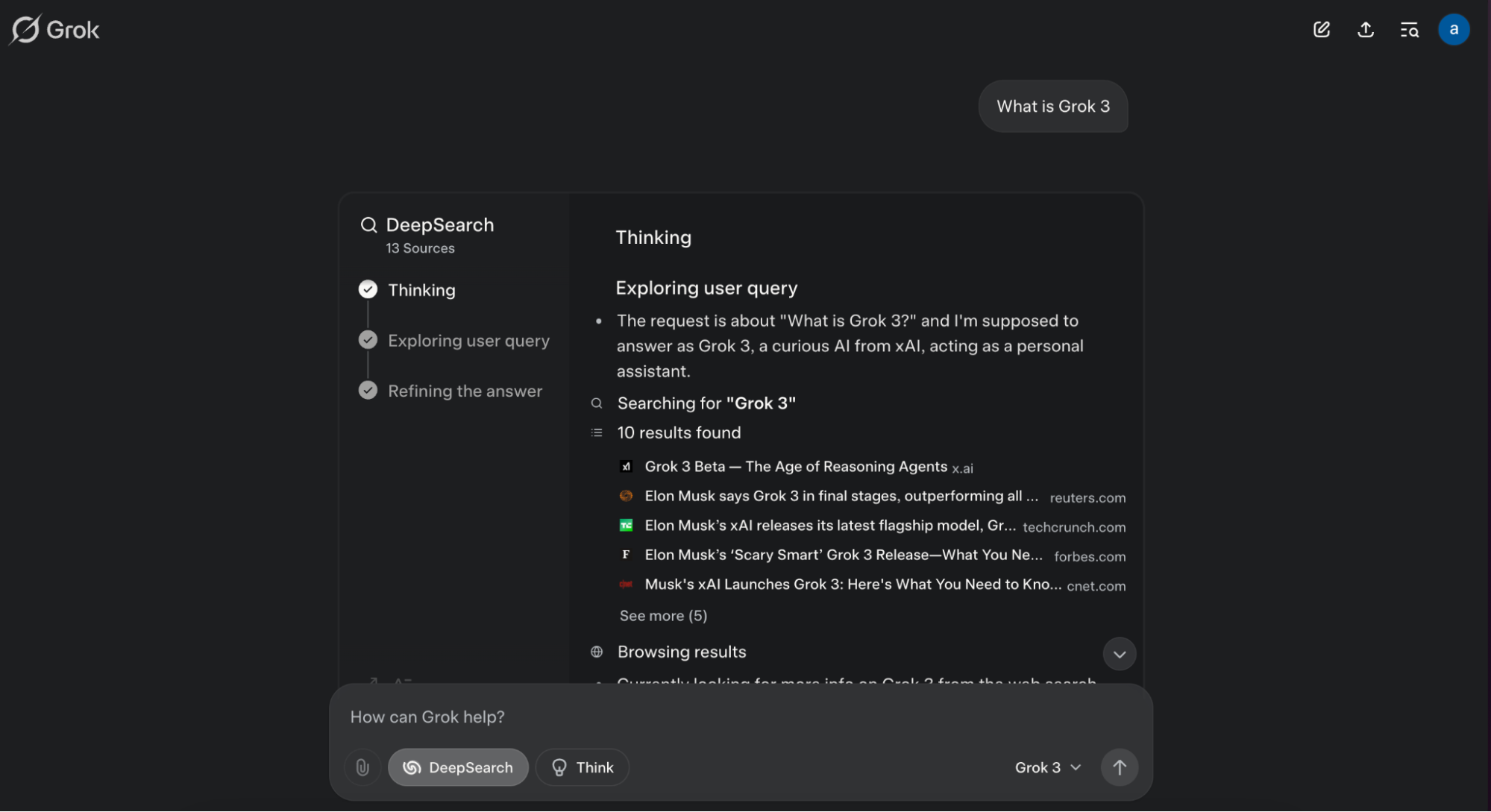Click the Exploring user query checkmark icon

[x=368, y=340]
